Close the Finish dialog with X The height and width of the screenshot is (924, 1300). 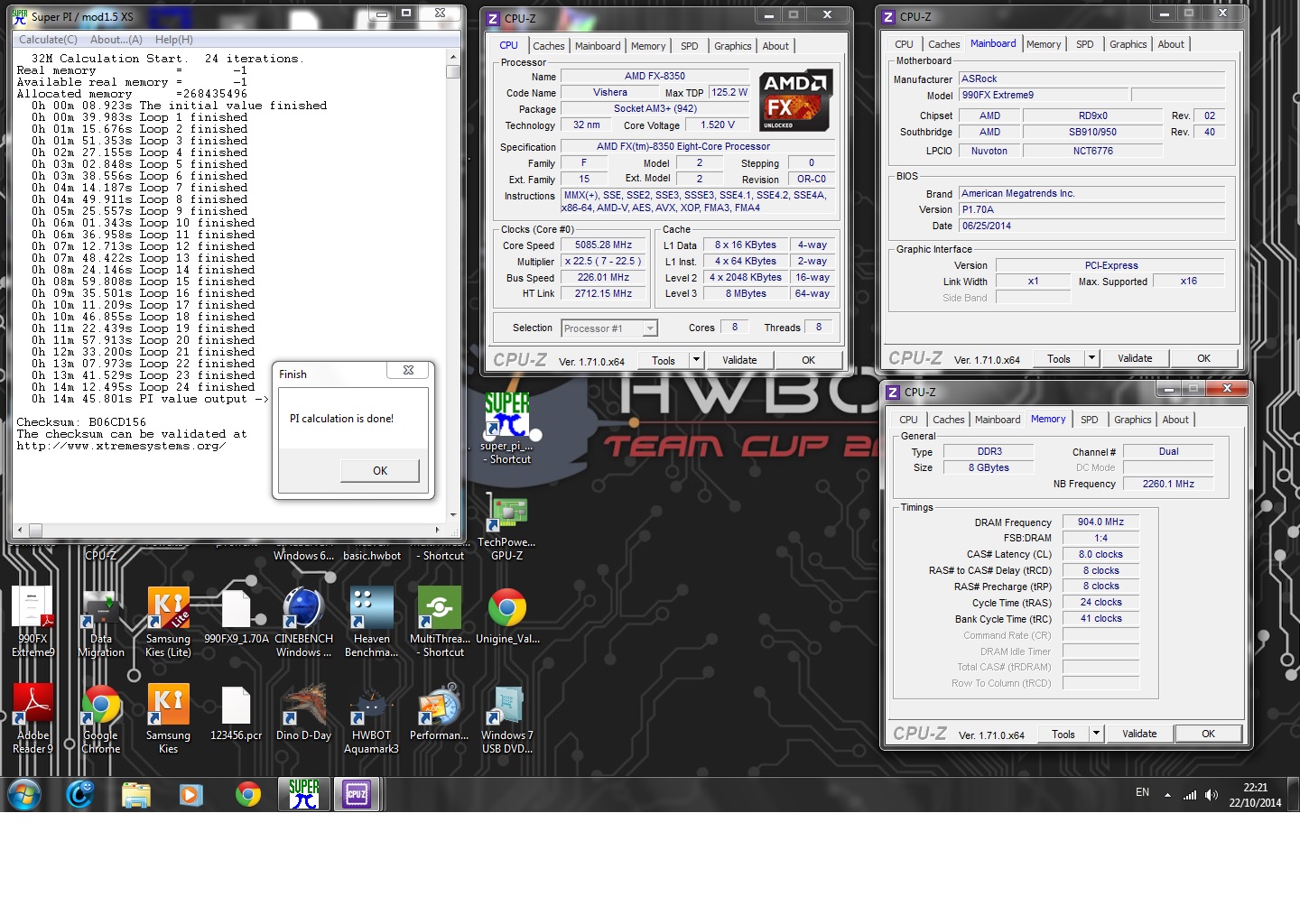408,371
